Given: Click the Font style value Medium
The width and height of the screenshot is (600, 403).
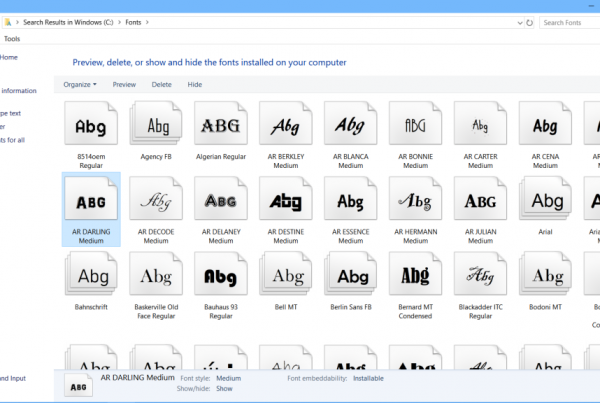Looking at the screenshot, I should [228, 378].
